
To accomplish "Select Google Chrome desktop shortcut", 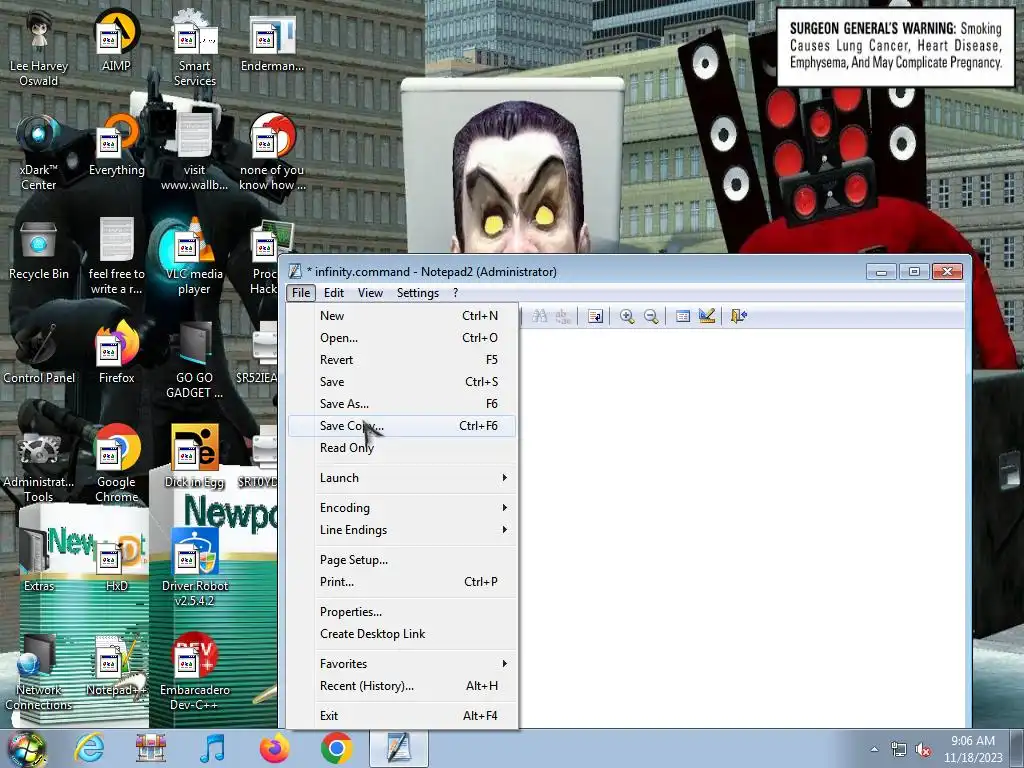I will click(116, 464).
